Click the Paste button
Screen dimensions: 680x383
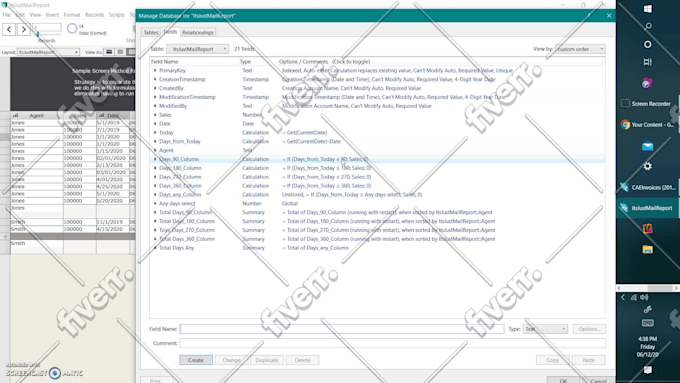588,360
